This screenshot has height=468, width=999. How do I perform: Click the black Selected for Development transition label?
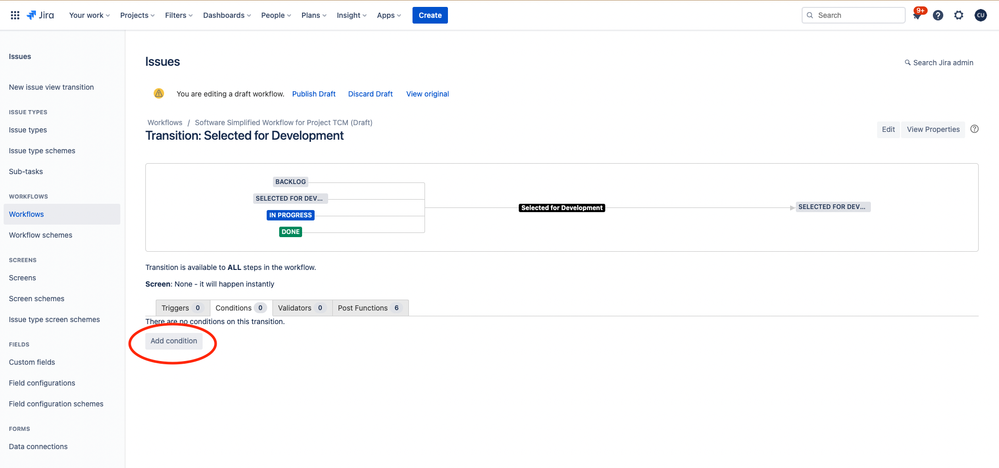(x=562, y=208)
